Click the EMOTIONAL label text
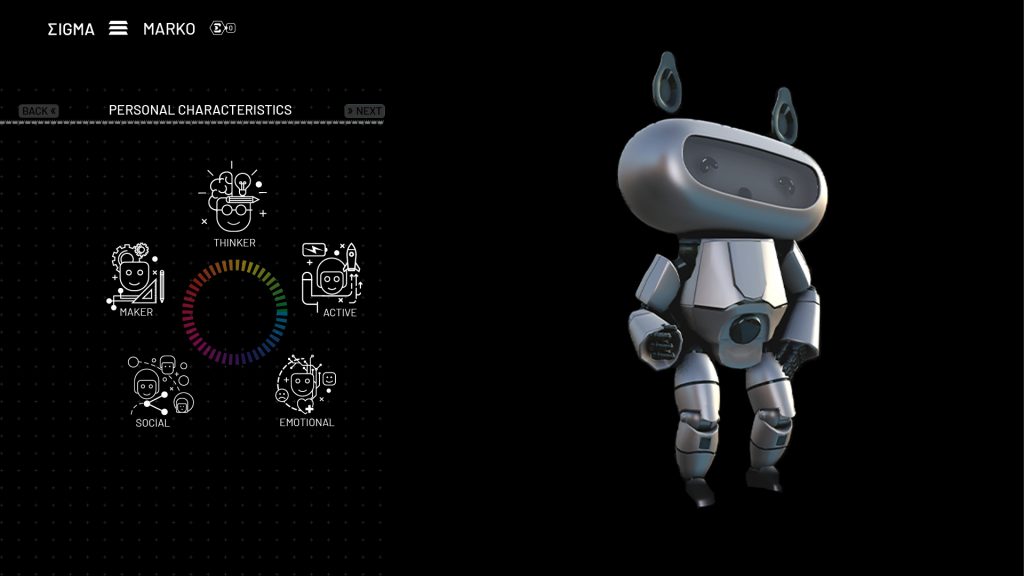Viewport: 1024px width, 576px height. (x=306, y=423)
